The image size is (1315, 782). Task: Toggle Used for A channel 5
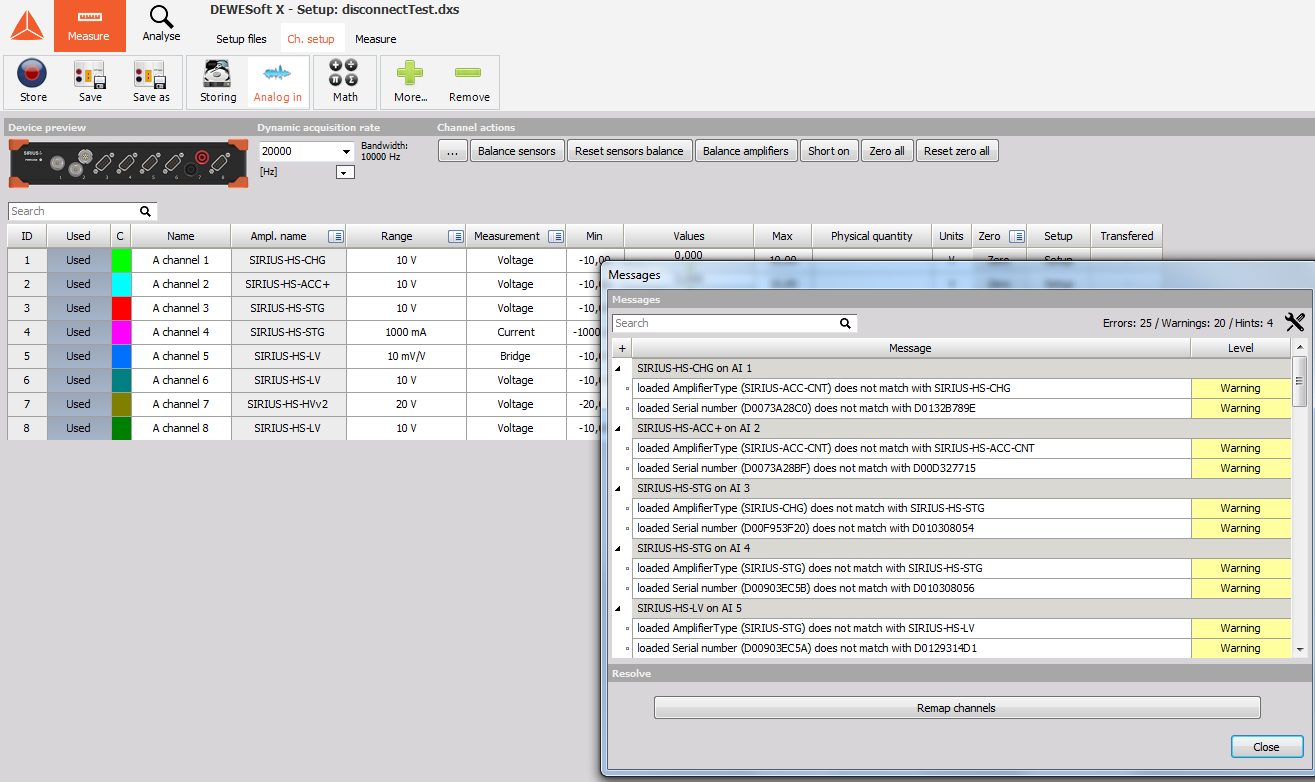pyautogui.click(x=78, y=356)
